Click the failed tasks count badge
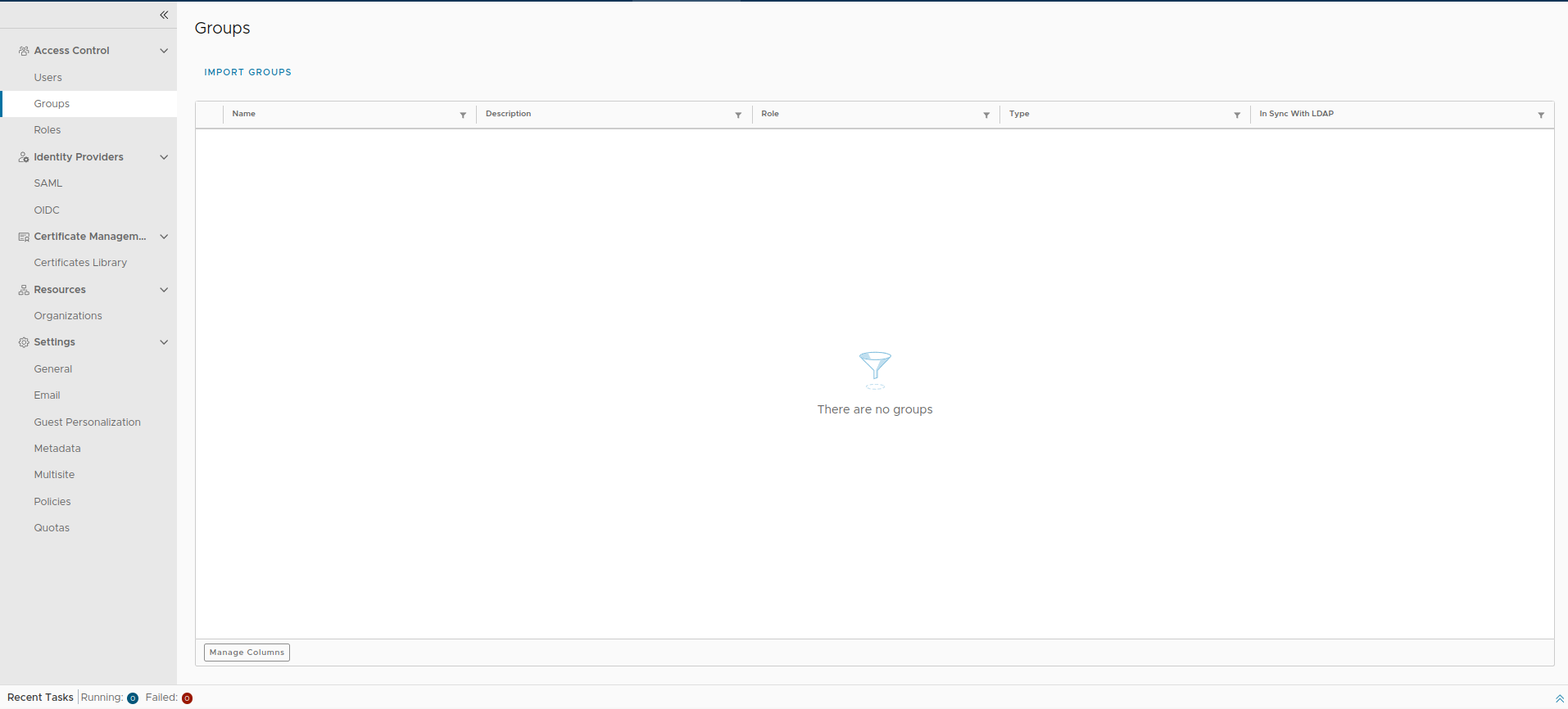Viewport: 1568px width, 709px height. point(187,698)
